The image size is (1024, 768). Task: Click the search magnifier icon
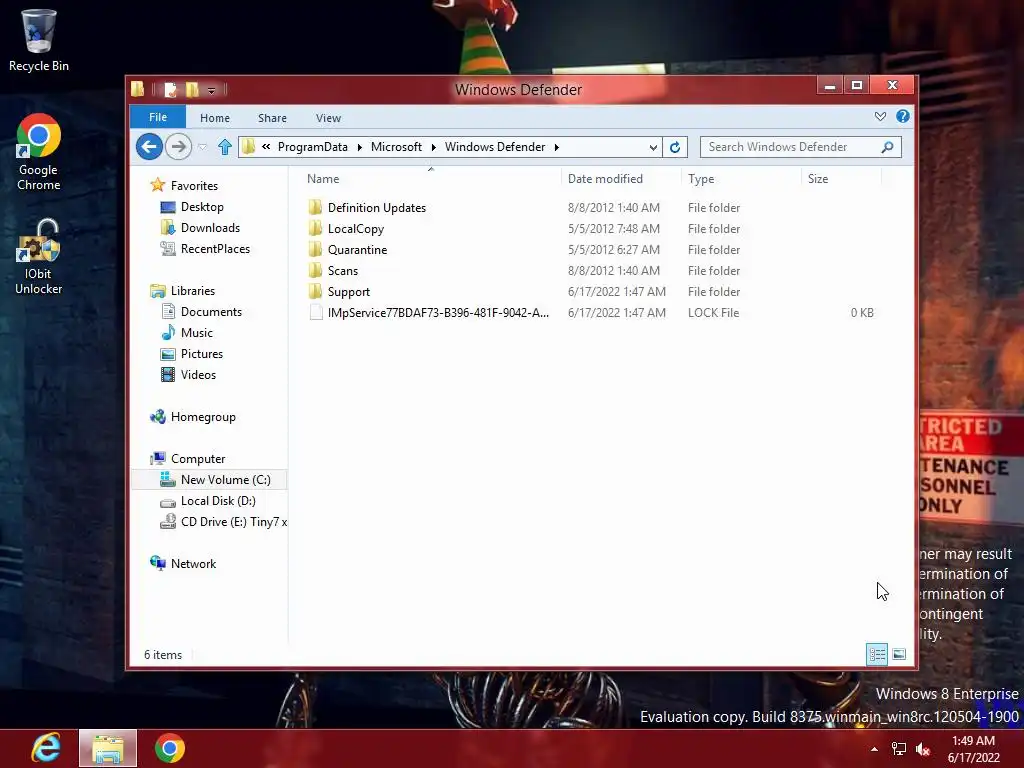point(887,147)
